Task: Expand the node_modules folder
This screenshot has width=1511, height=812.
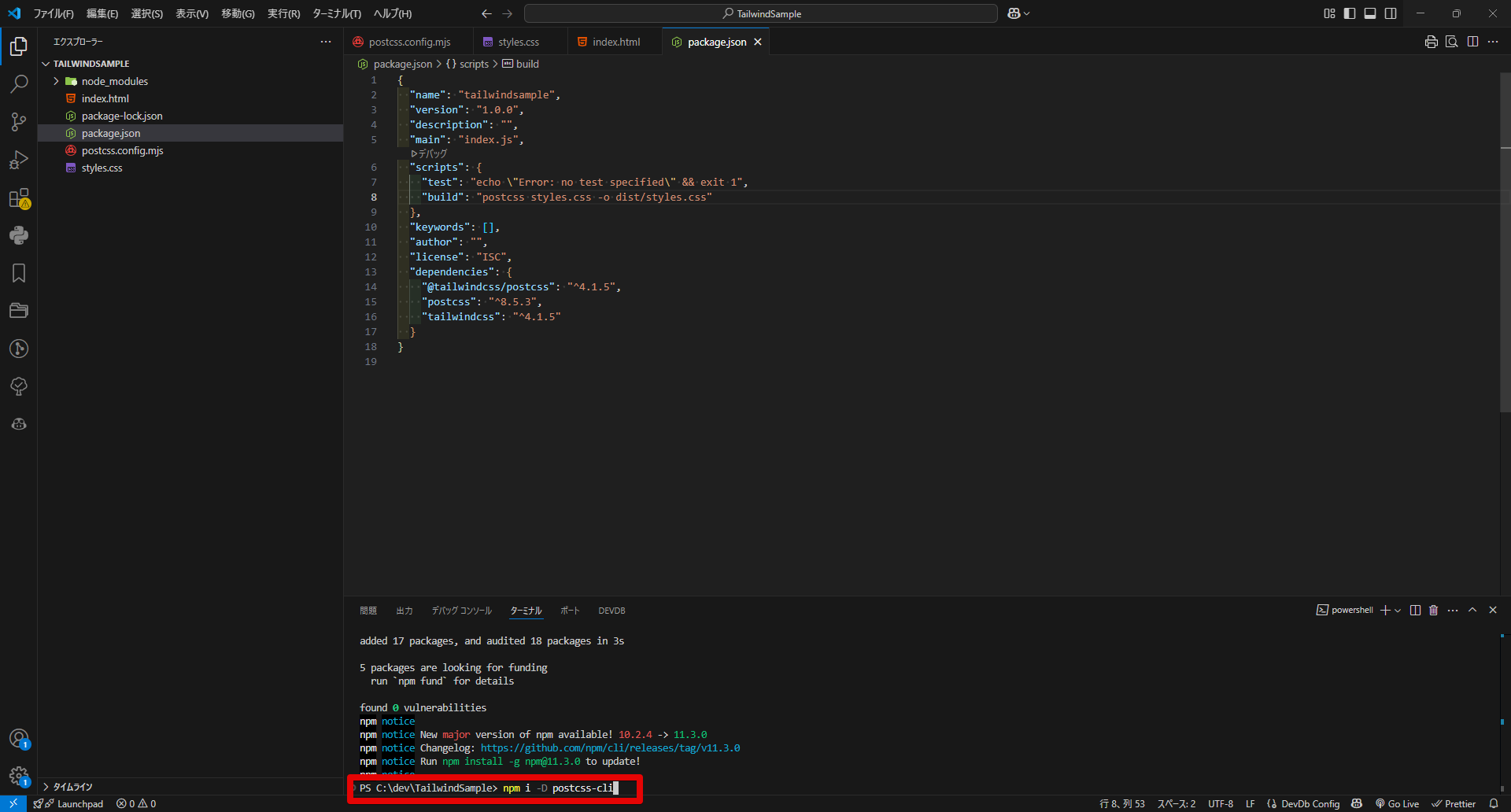Action: click(x=57, y=81)
